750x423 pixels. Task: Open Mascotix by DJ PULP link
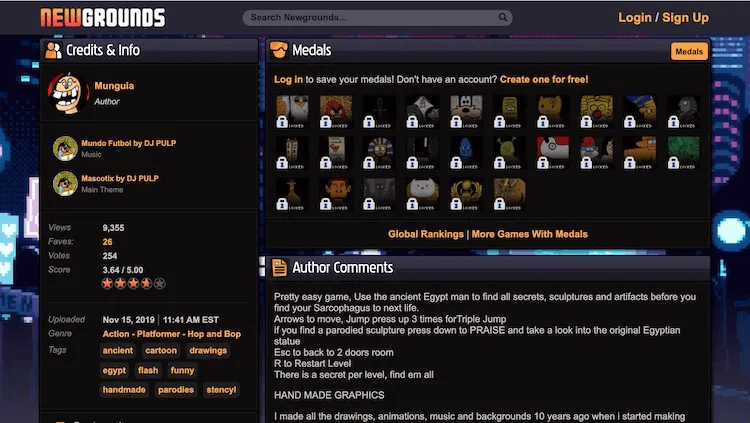120,178
